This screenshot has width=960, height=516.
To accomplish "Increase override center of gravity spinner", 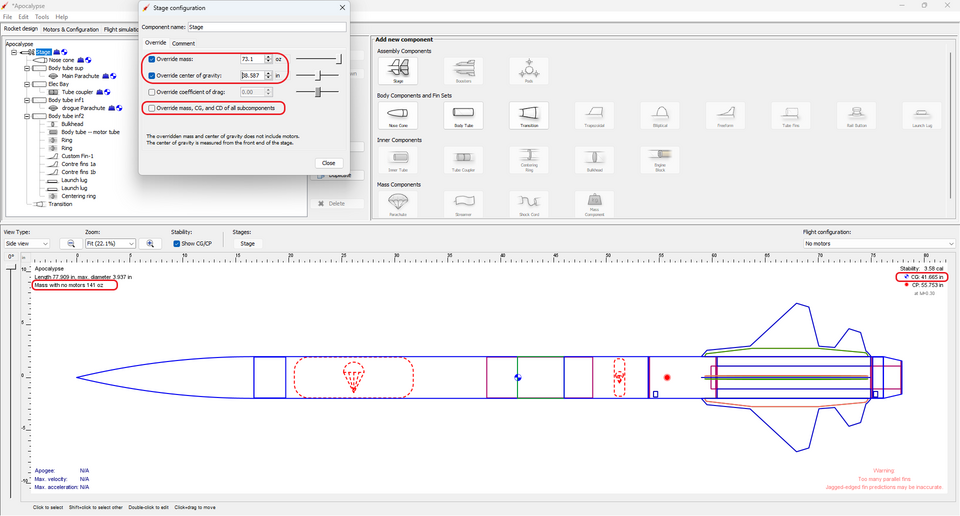I will [268, 73].
